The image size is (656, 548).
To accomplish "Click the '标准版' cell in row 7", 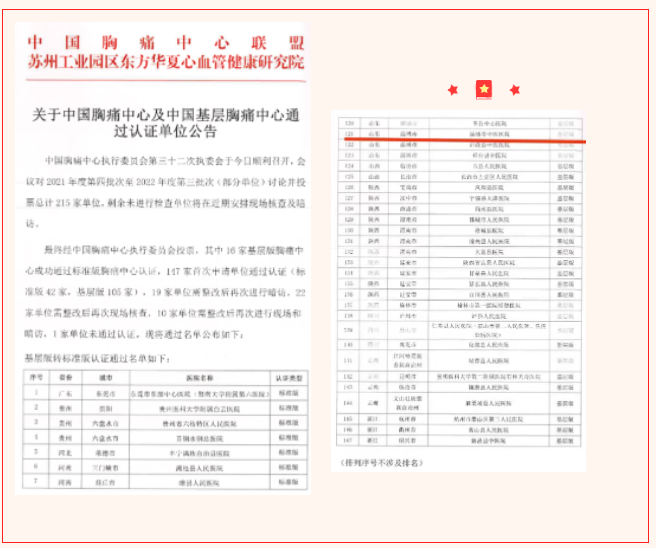I will click(289, 482).
